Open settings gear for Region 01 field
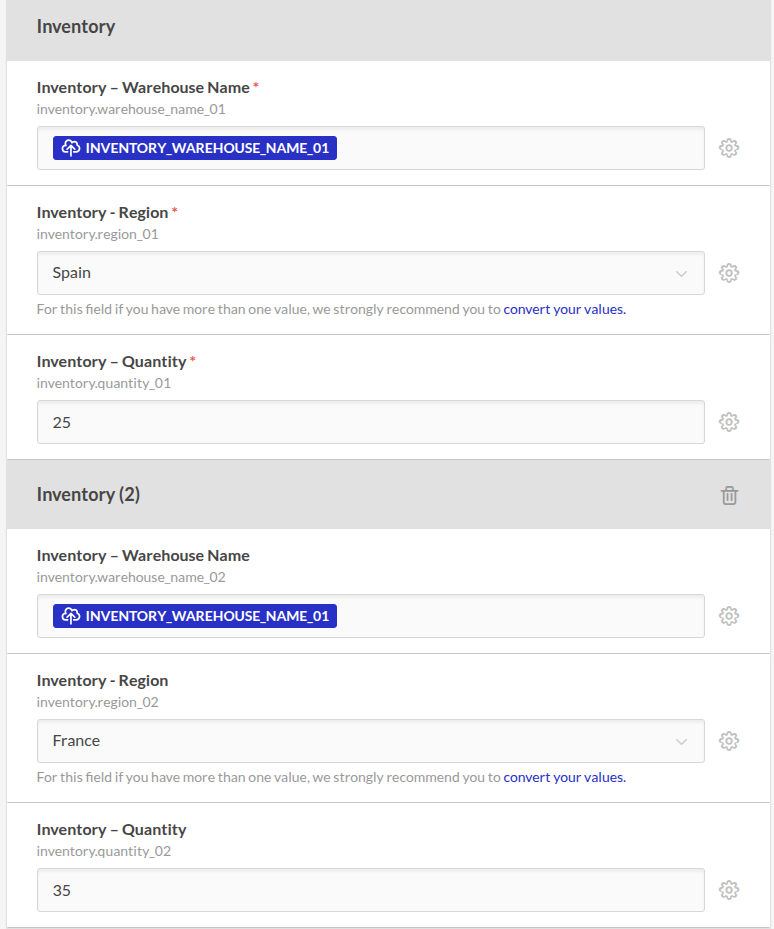The width and height of the screenshot is (774, 929). (728, 273)
